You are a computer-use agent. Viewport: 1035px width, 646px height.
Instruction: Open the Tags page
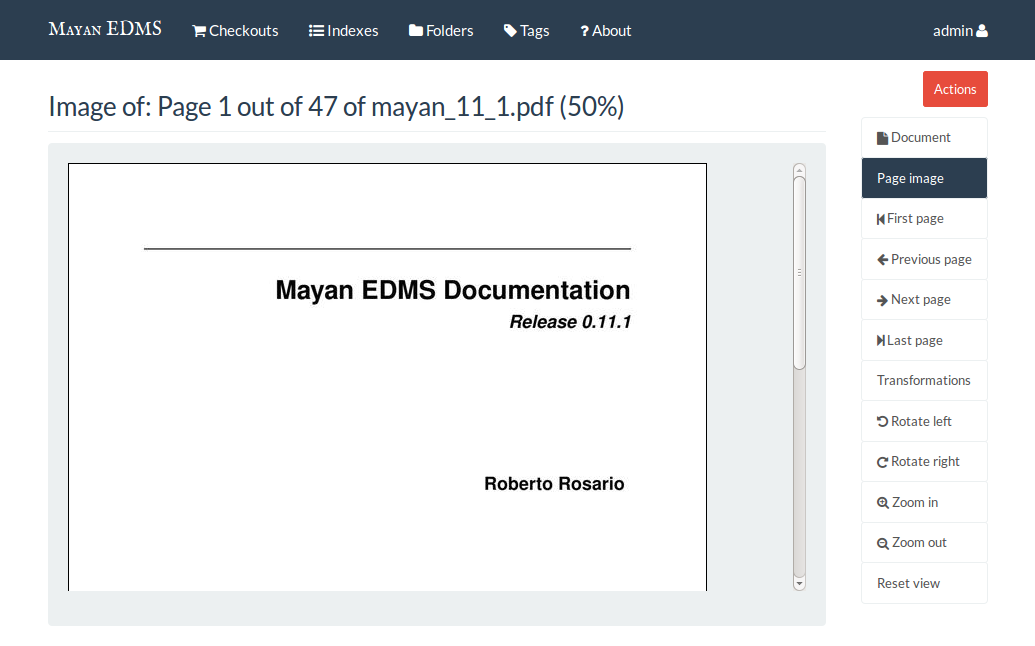pos(526,31)
